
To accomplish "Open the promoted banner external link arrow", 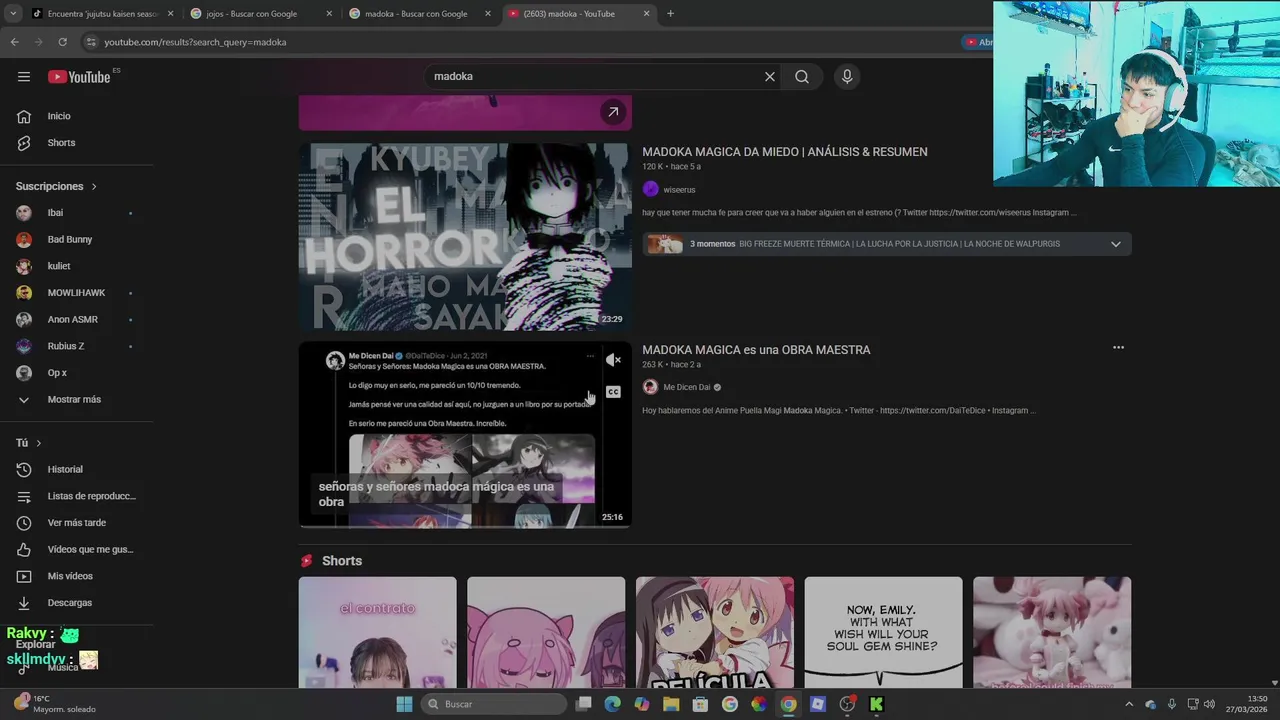I will coord(613,112).
